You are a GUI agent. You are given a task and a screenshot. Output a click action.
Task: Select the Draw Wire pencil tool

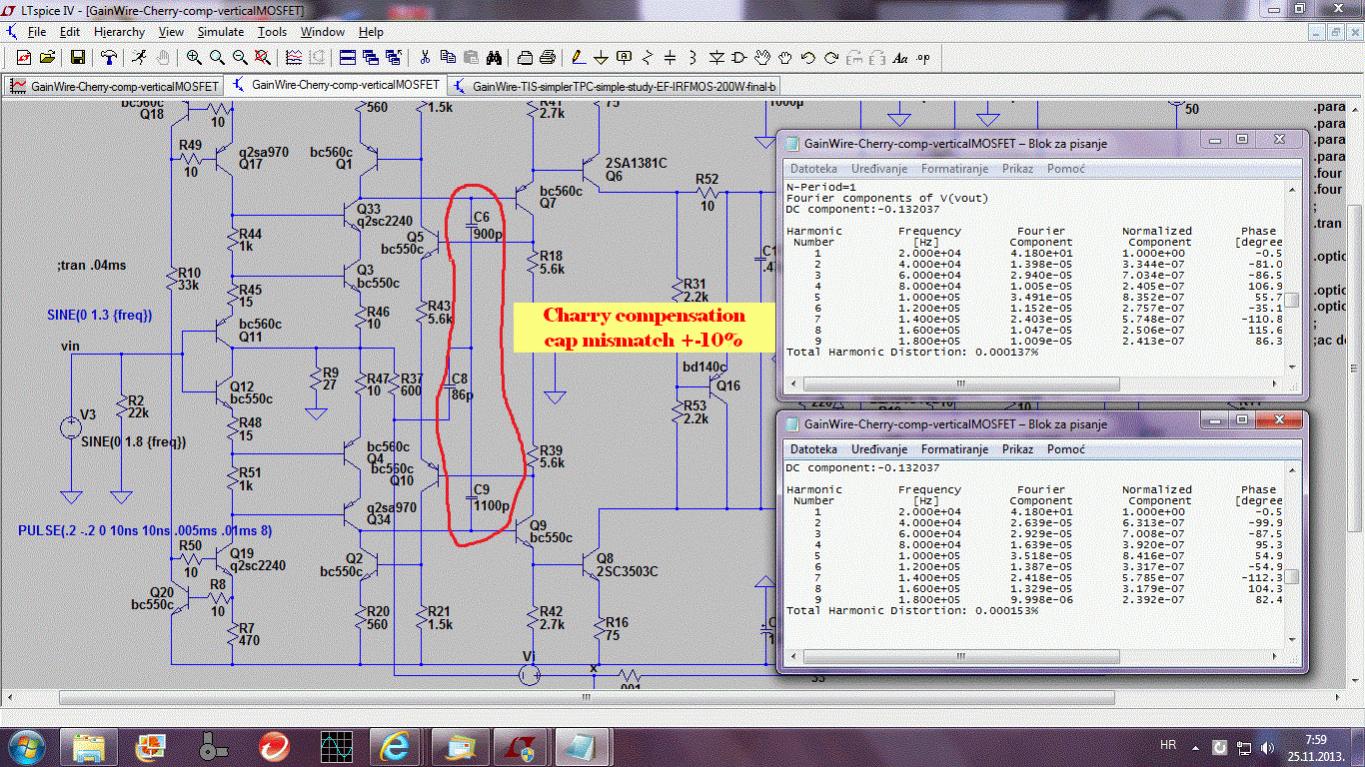click(578, 58)
